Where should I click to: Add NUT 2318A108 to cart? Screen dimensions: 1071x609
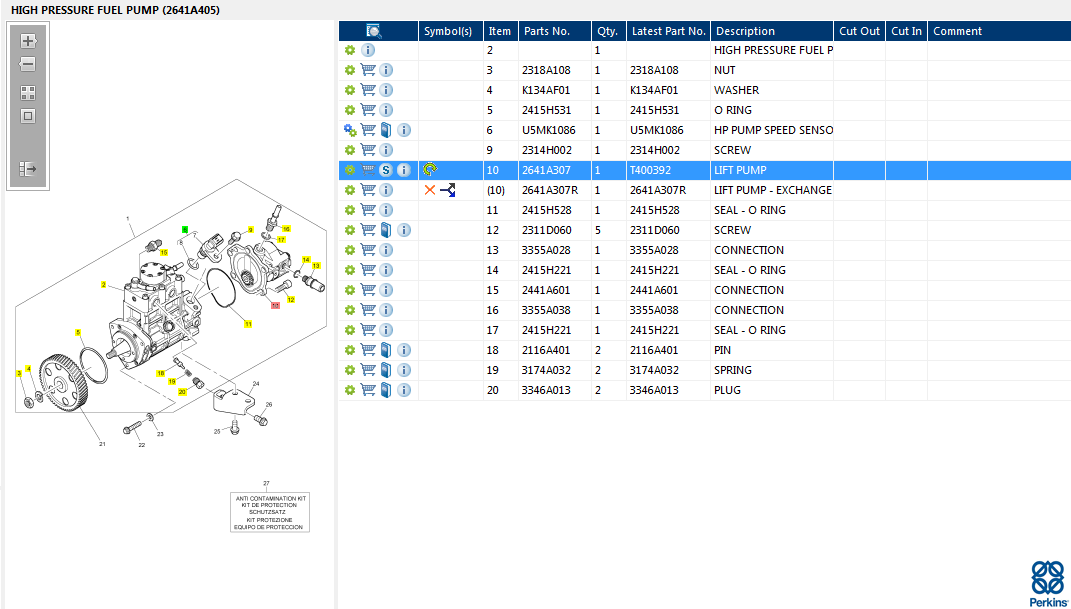368,70
